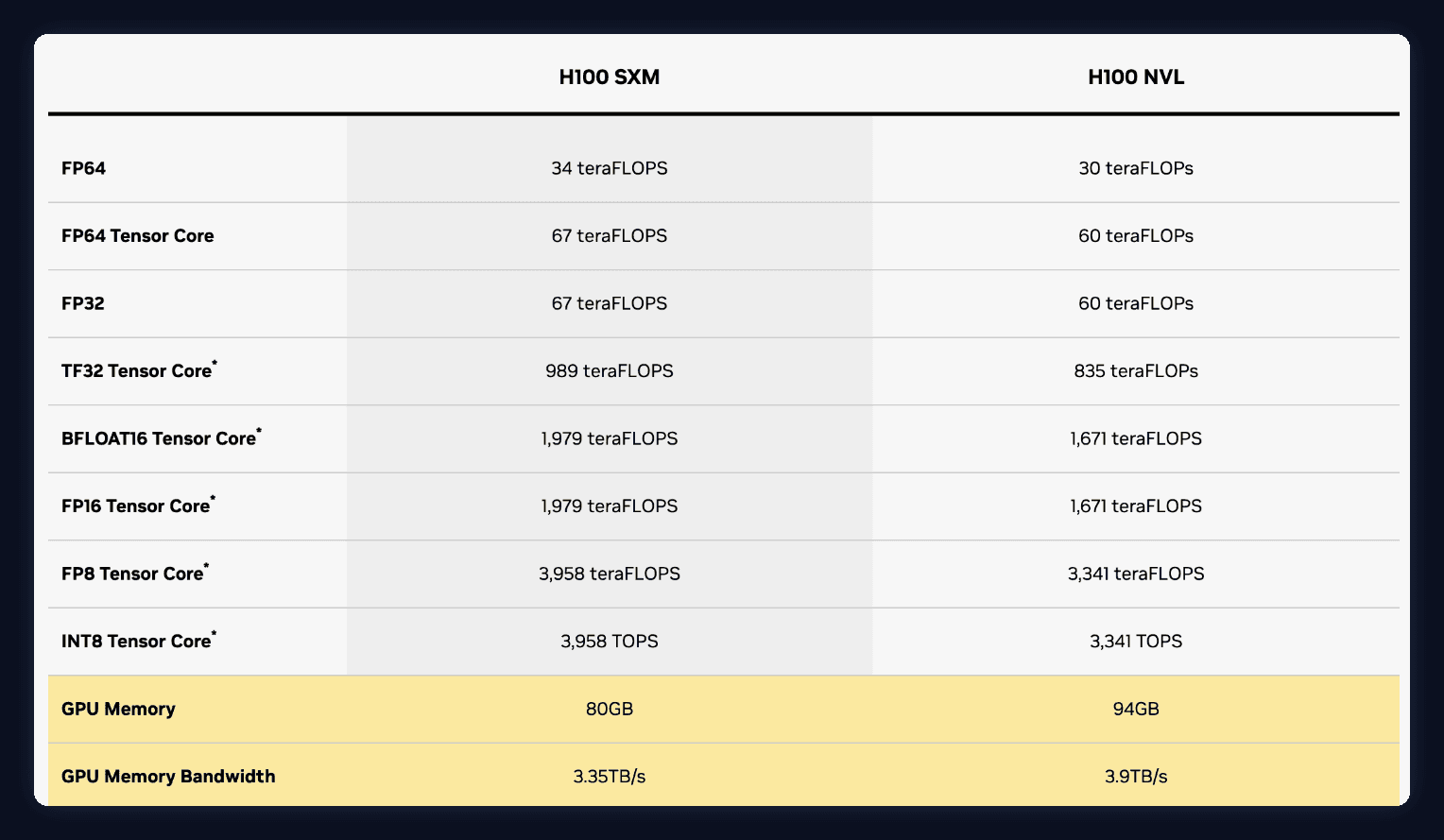Screen dimensions: 1444x840
Task: Select the 3,341 teraFLOPS cell
Action: coord(1136,574)
